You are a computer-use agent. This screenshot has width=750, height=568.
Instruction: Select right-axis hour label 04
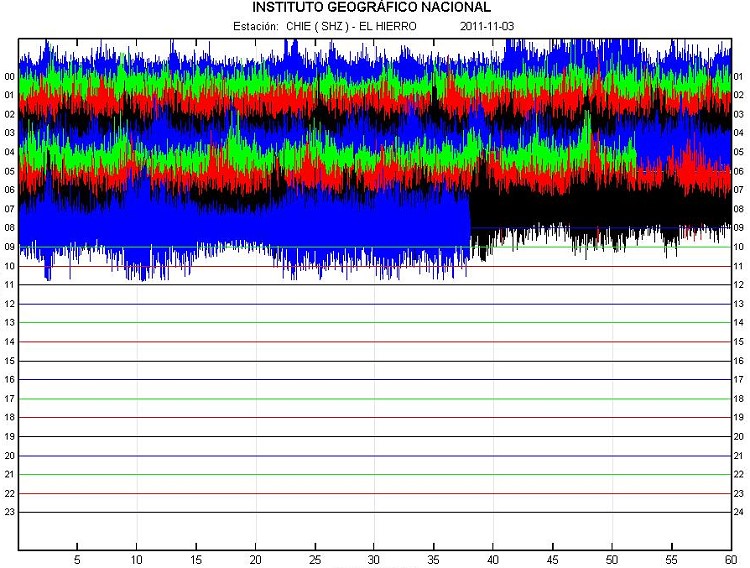739,133
